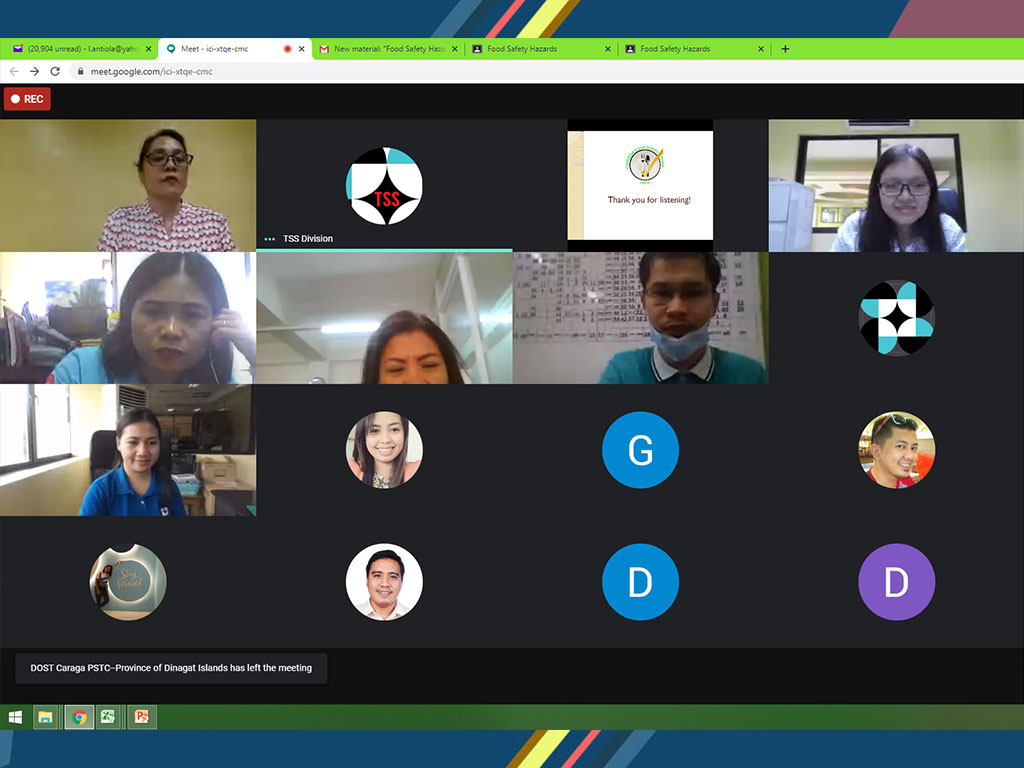The width and height of the screenshot is (1024, 768).
Task: Open the orange presentation app in the taskbar
Action: 141,717
